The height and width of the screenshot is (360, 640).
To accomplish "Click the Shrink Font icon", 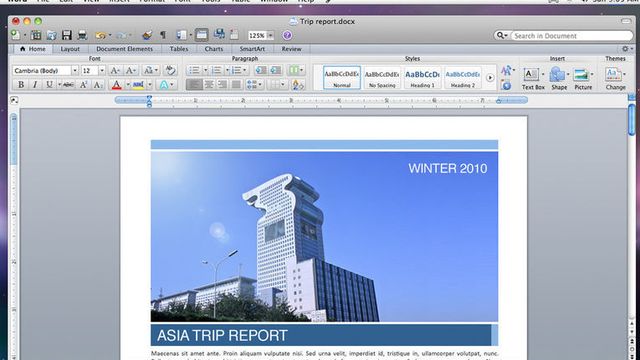I will click(x=130, y=71).
